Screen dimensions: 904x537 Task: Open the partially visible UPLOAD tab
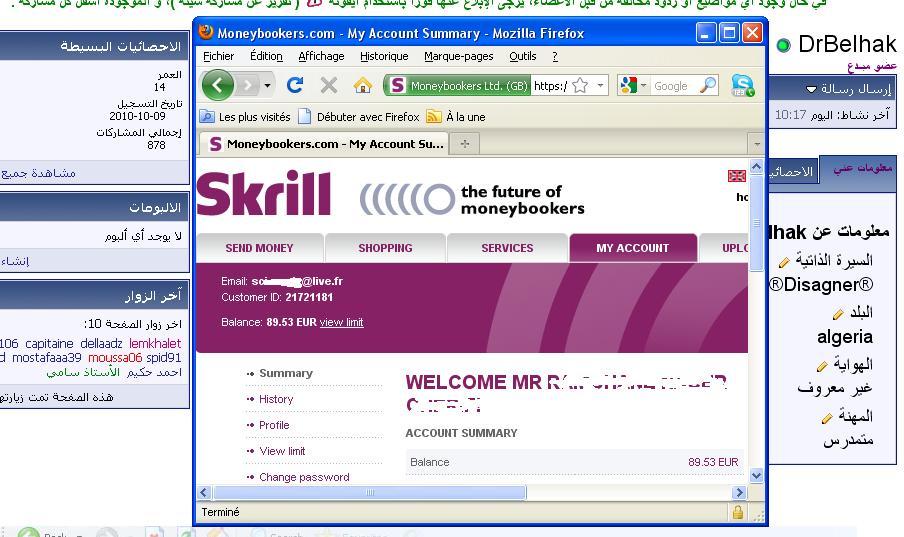724,248
